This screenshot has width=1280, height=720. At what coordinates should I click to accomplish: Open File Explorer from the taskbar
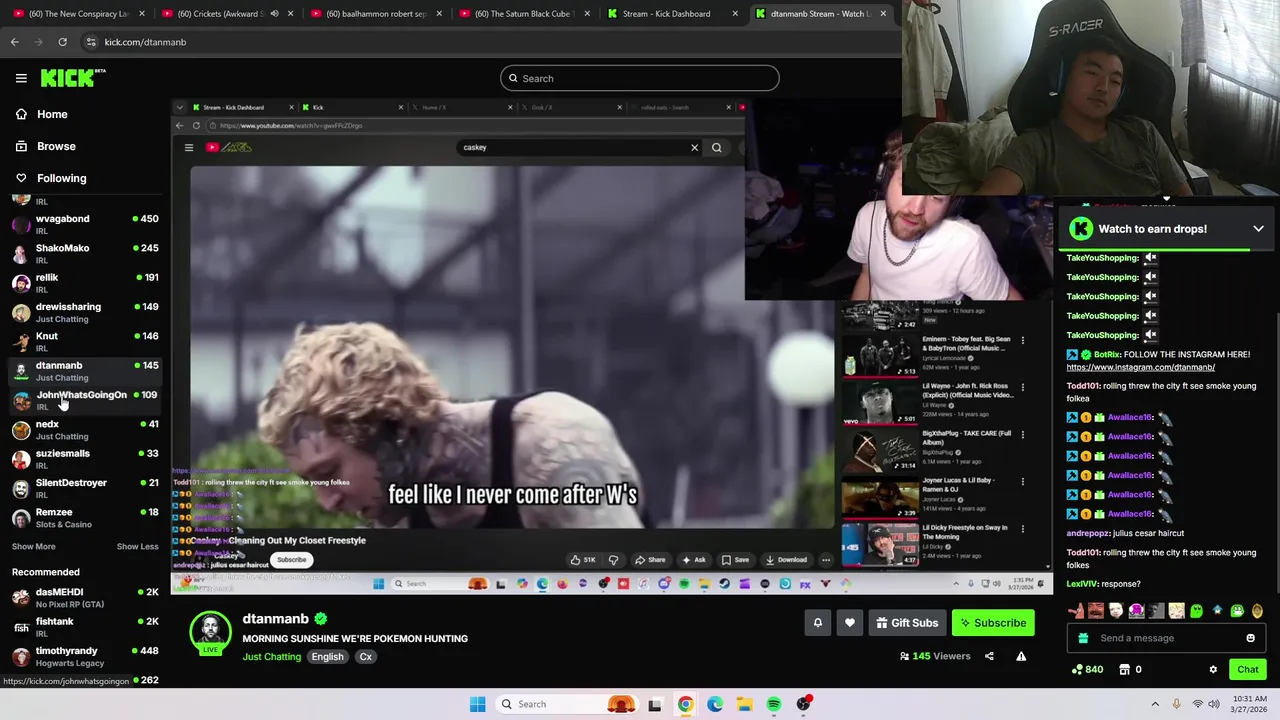[744, 704]
